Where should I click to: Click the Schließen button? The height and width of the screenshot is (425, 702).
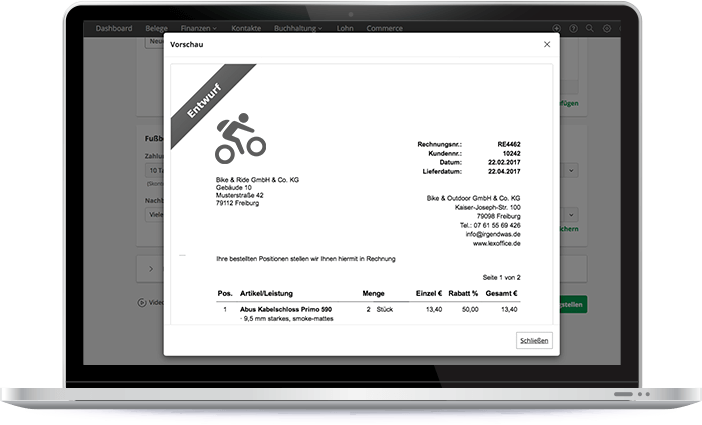(534, 341)
